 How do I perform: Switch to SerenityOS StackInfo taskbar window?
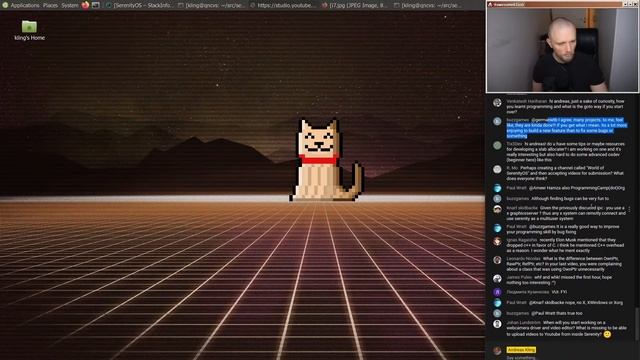click(x=139, y=5)
